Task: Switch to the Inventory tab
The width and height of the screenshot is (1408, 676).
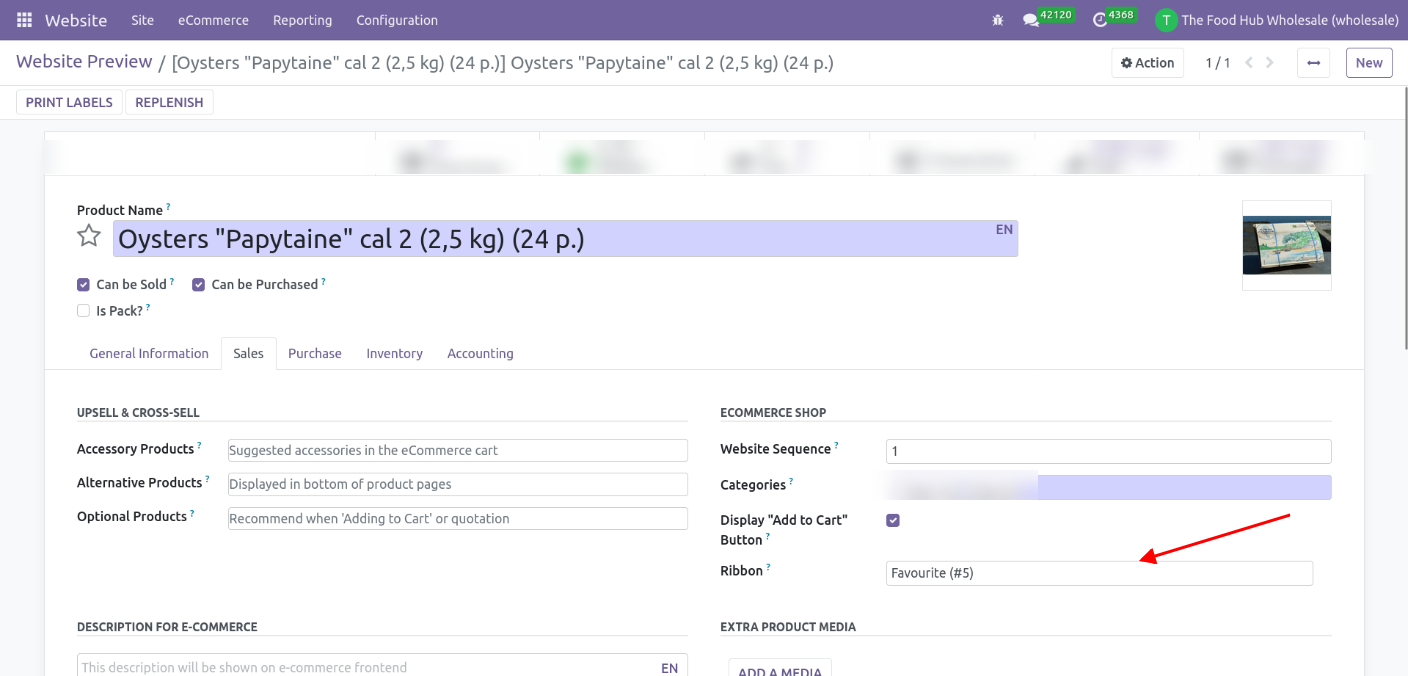Action: (x=394, y=354)
